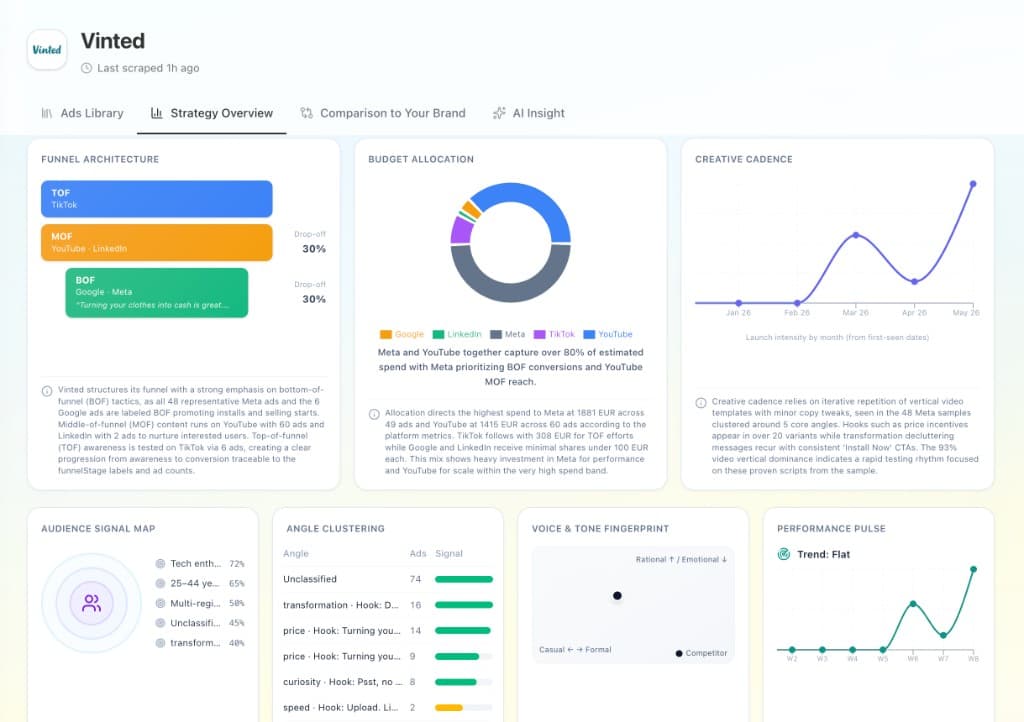Toggle the LinkedIn legend swatch

(438, 334)
